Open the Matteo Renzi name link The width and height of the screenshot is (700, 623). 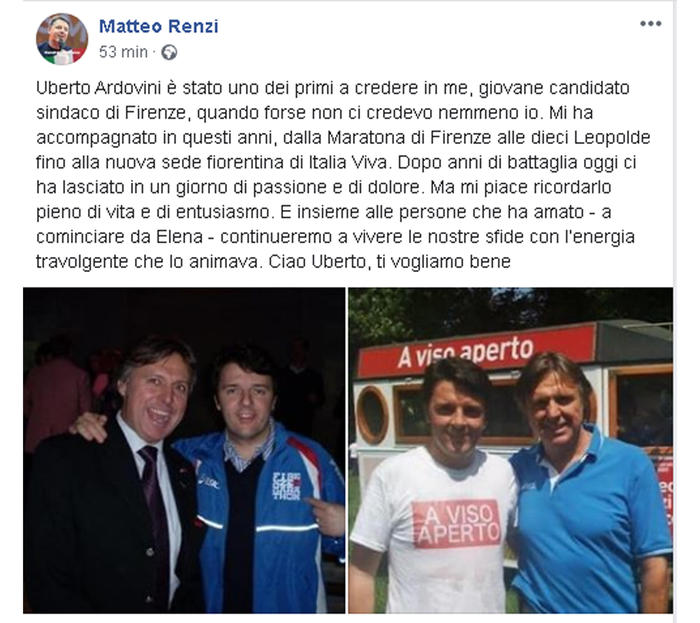coord(158,26)
